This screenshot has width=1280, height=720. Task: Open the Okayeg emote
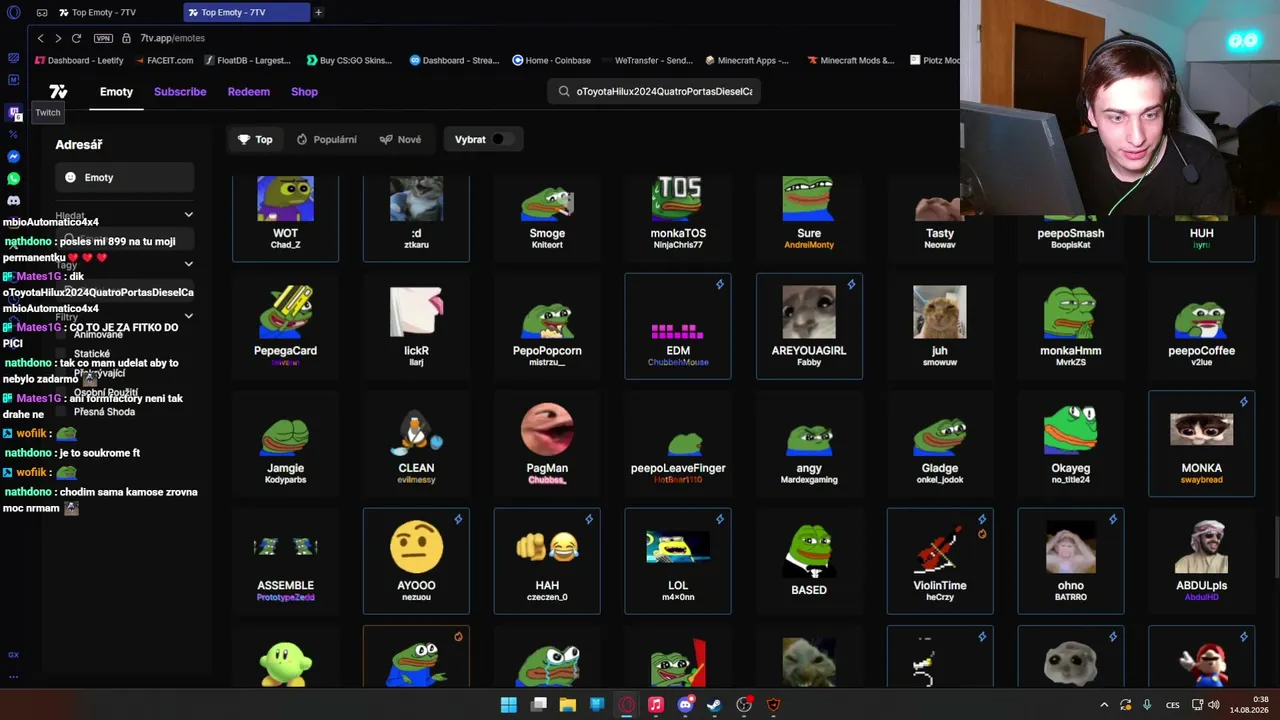click(1070, 443)
